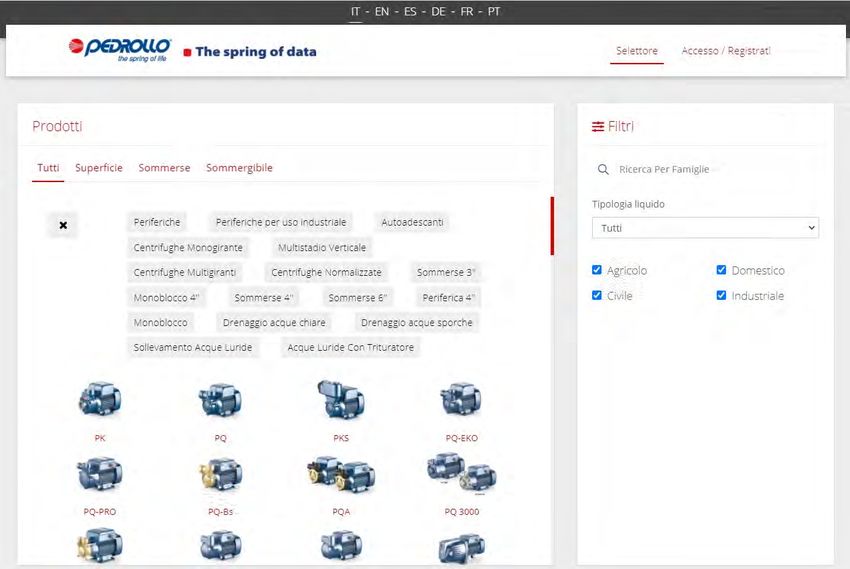Switch to the Superficie tab

click(x=99, y=168)
